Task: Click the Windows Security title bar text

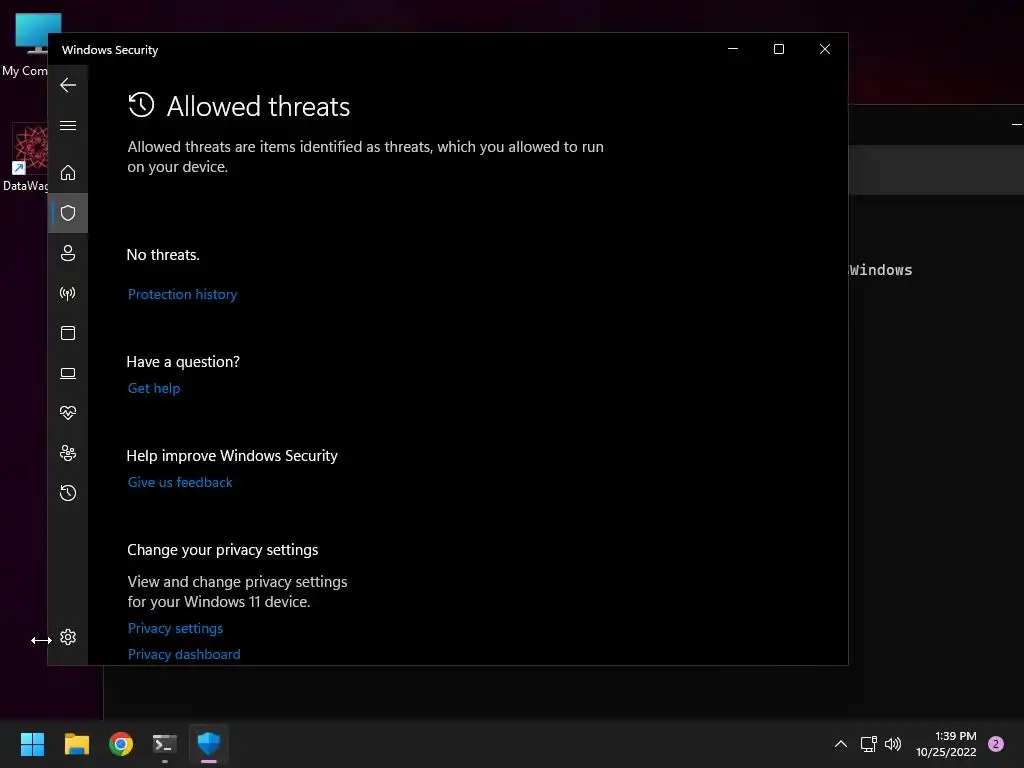Action: click(110, 50)
